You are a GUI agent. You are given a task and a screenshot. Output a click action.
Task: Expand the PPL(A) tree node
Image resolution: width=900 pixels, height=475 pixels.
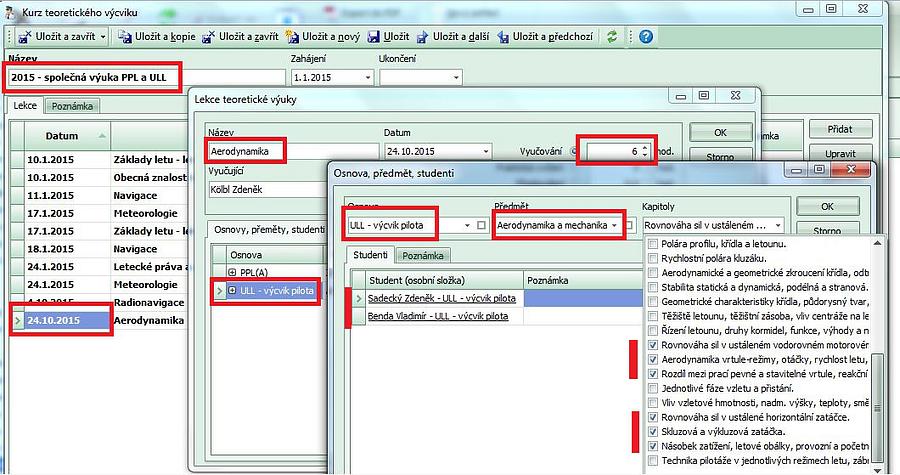click(x=233, y=272)
